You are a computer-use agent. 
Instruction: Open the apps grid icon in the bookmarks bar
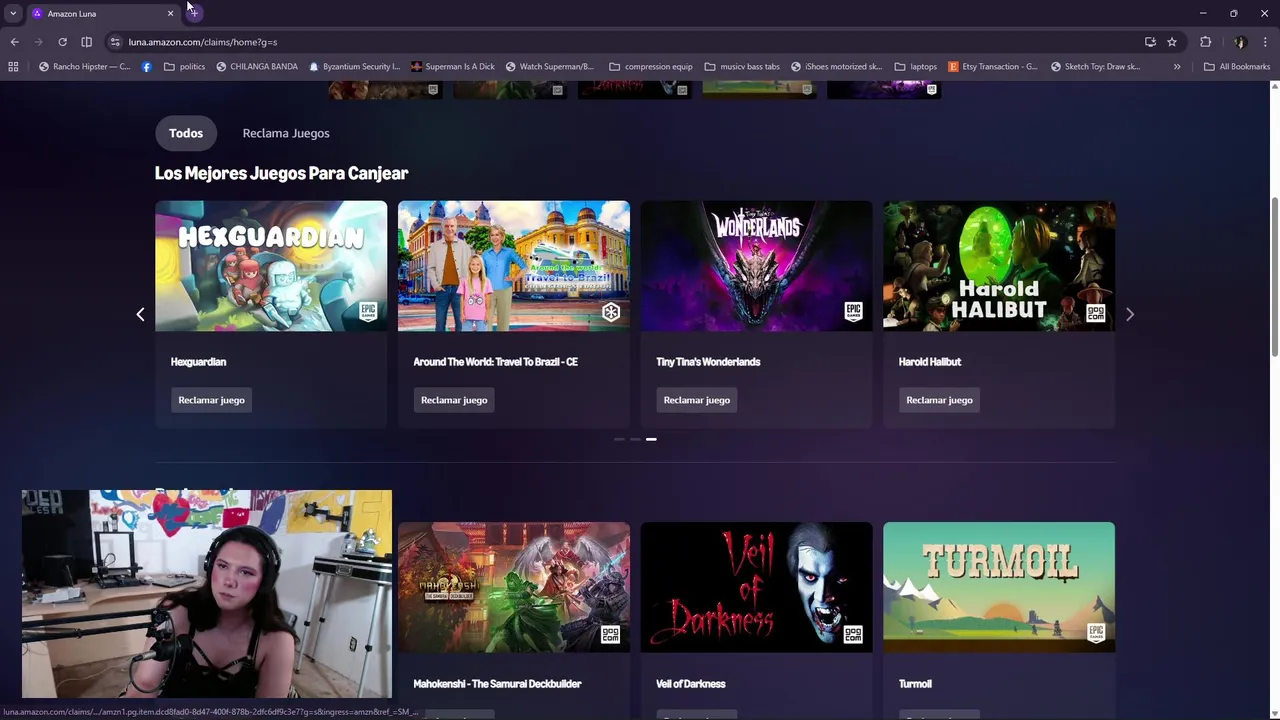tap(13, 67)
